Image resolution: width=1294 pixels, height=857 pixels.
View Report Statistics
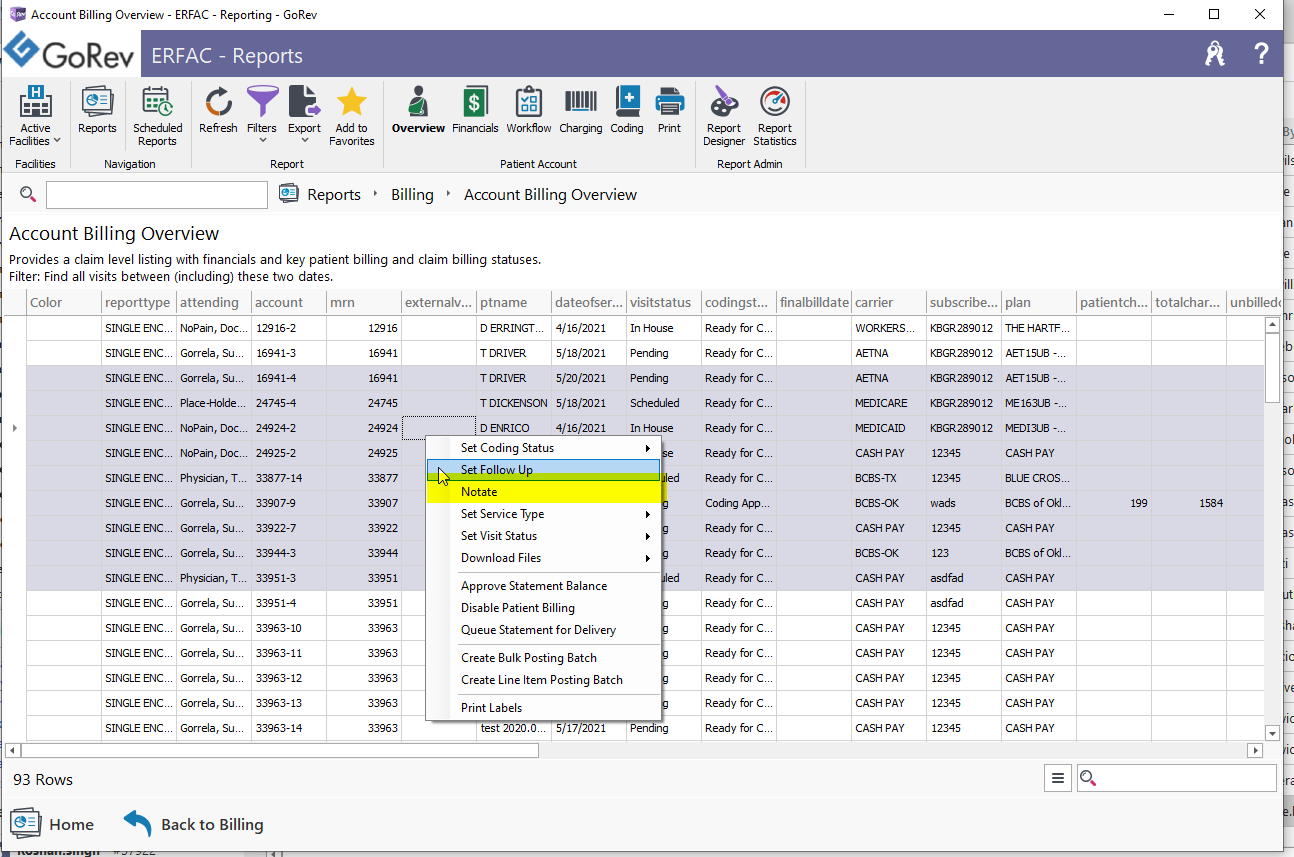[775, 116]
